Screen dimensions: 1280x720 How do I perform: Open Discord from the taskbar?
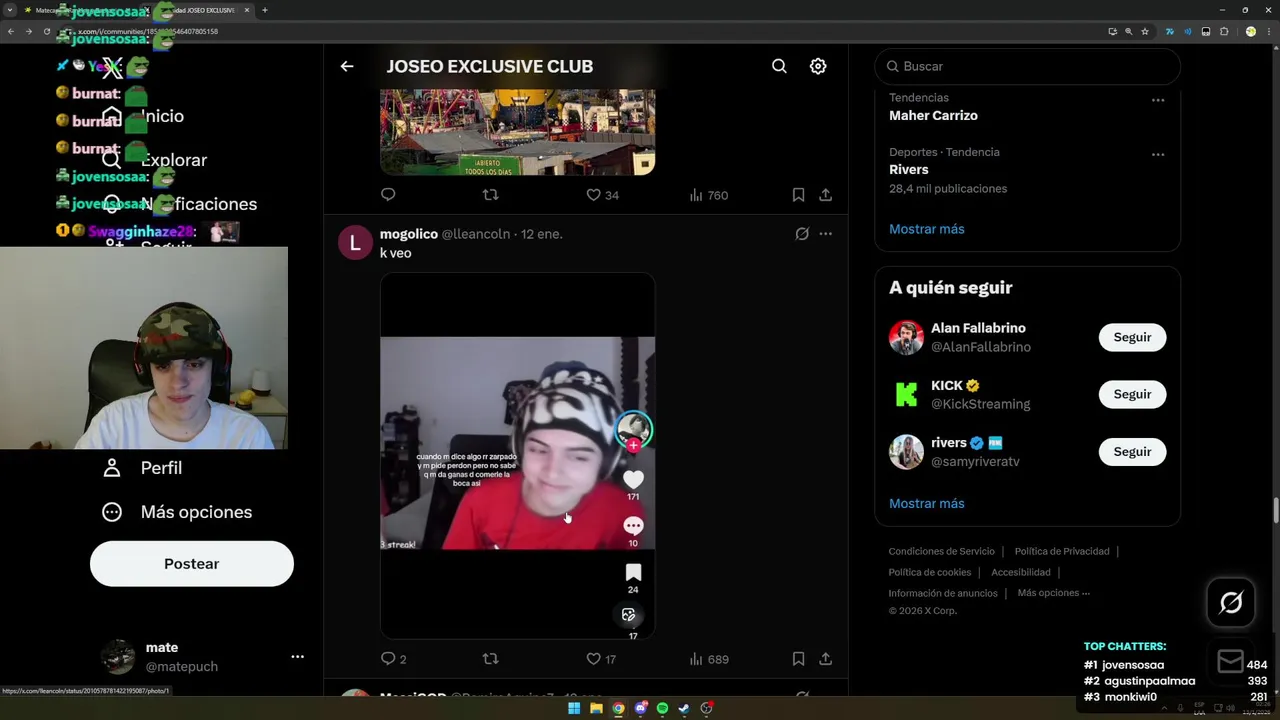(x=640, y=708)
